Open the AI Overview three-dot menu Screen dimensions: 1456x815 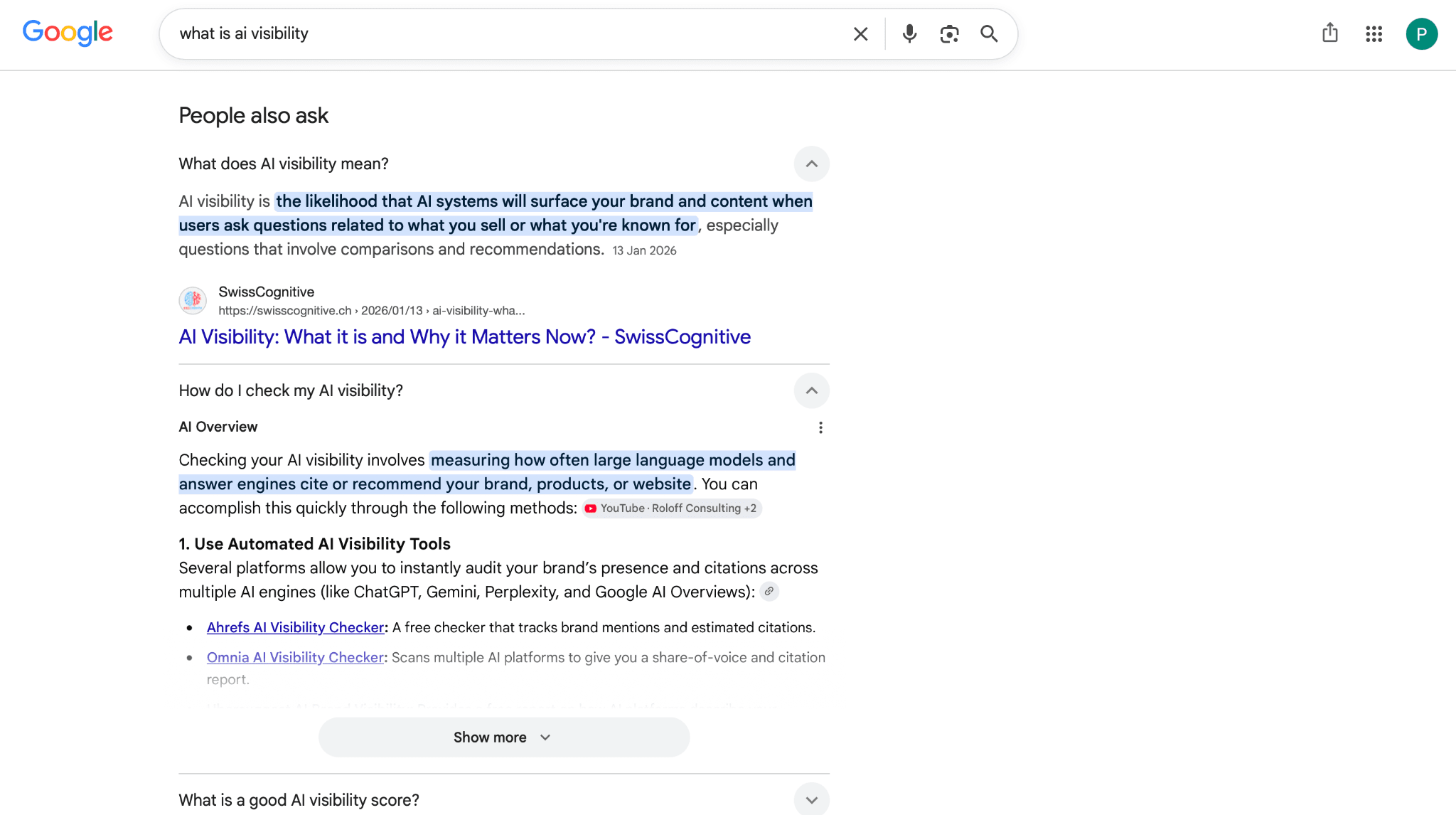pyautogui.click(x=820, y=427)
